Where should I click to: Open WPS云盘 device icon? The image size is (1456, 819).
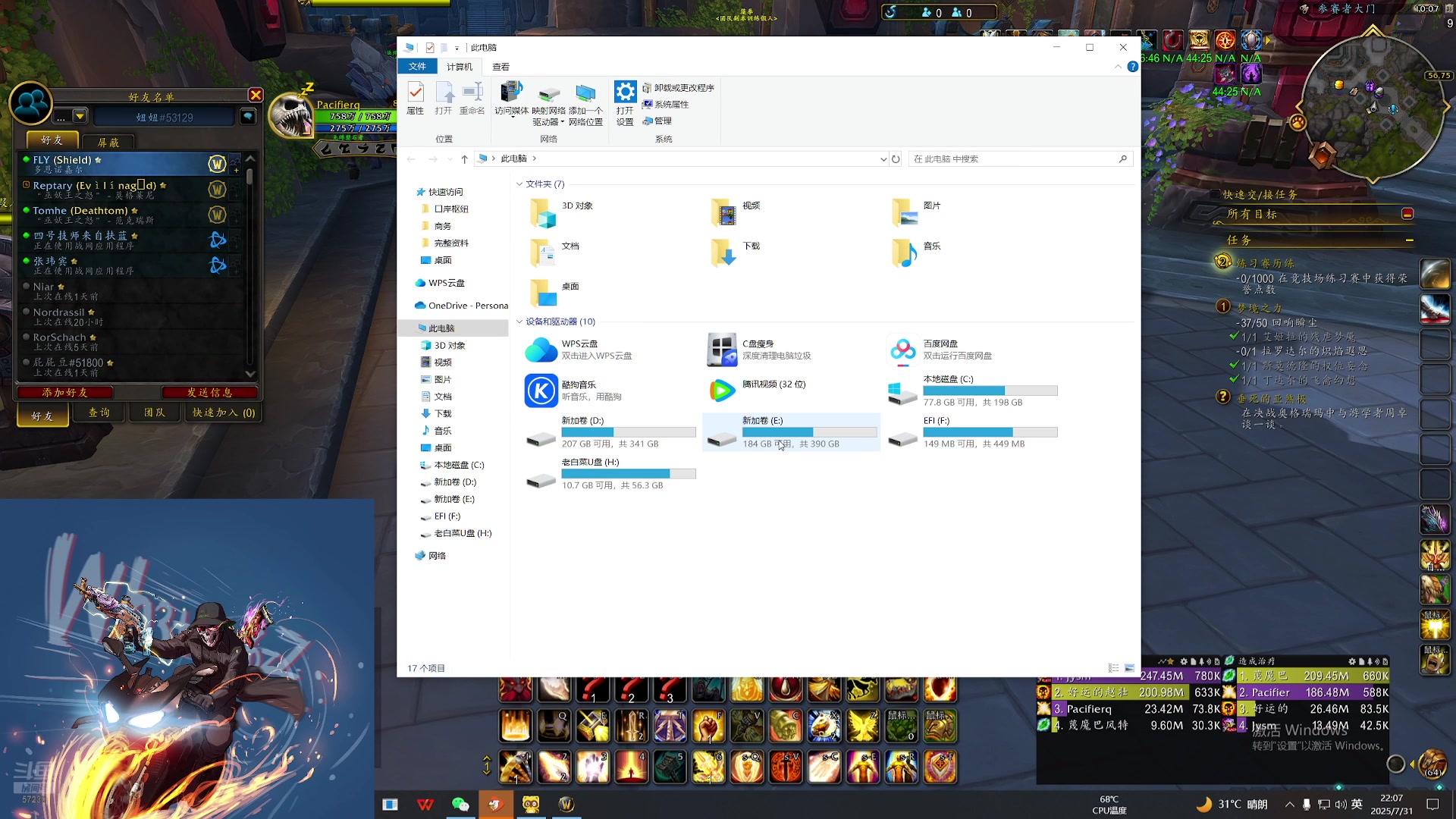[541, 350]
